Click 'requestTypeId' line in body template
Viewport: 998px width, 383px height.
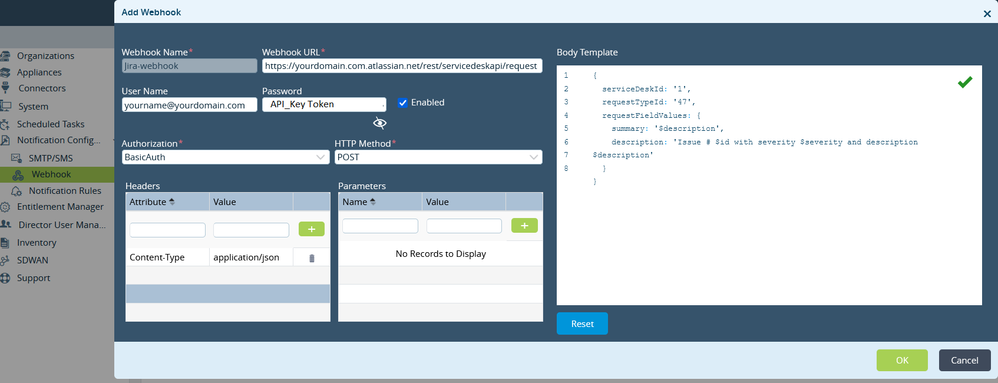pos(649,102)
